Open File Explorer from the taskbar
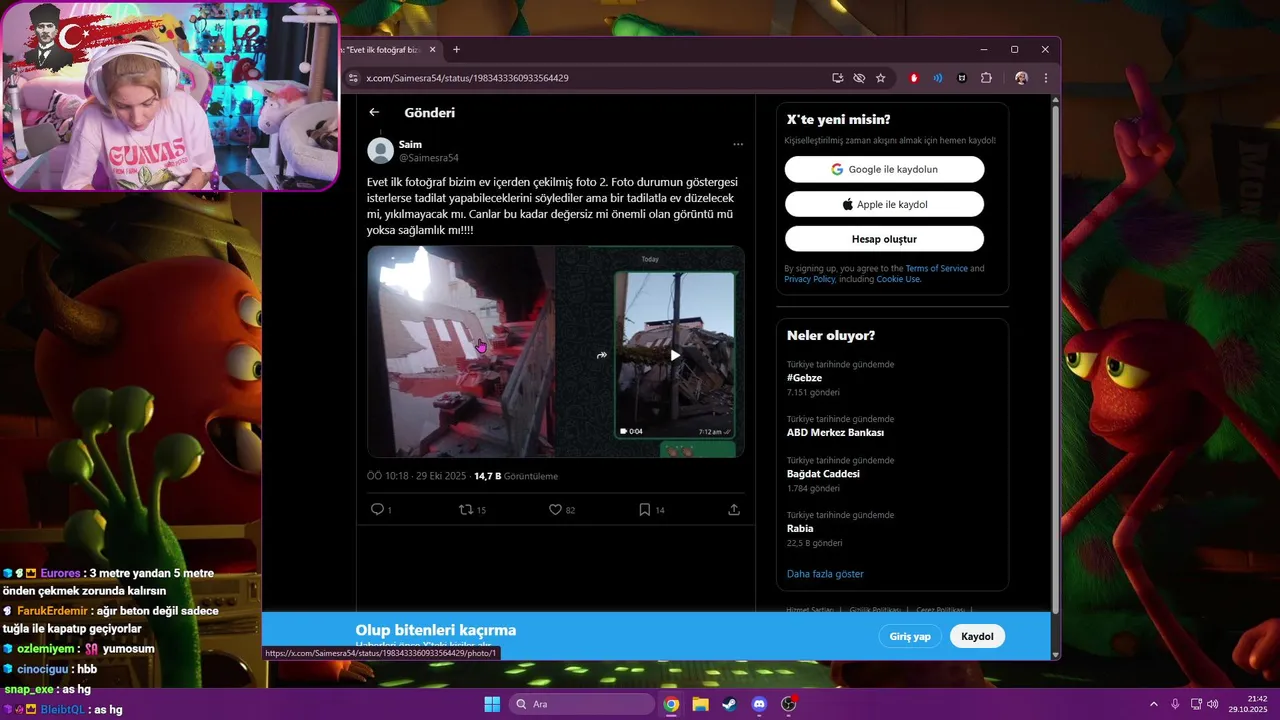 pos(700,704)
